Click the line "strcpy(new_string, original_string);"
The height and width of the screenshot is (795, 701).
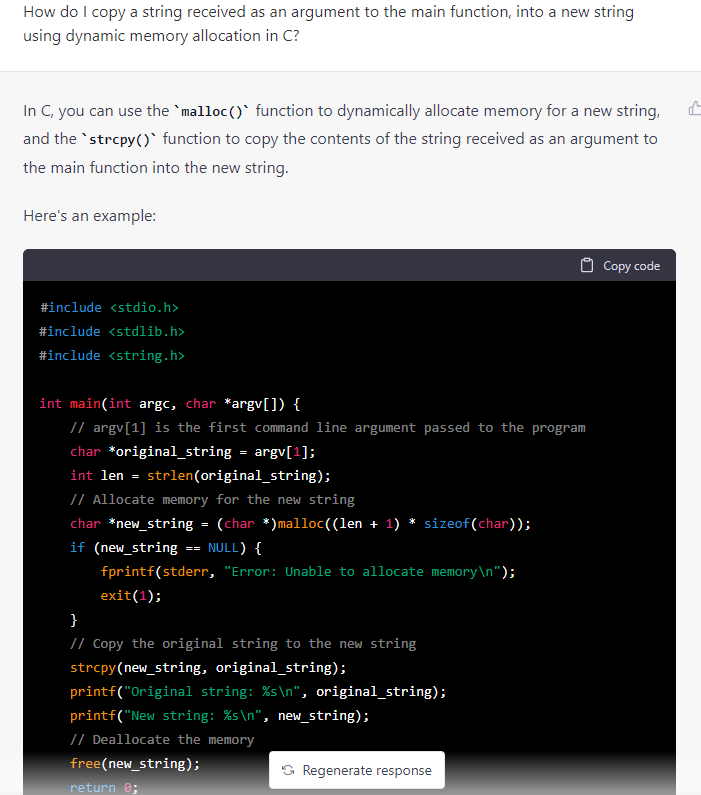coord(208,668)
